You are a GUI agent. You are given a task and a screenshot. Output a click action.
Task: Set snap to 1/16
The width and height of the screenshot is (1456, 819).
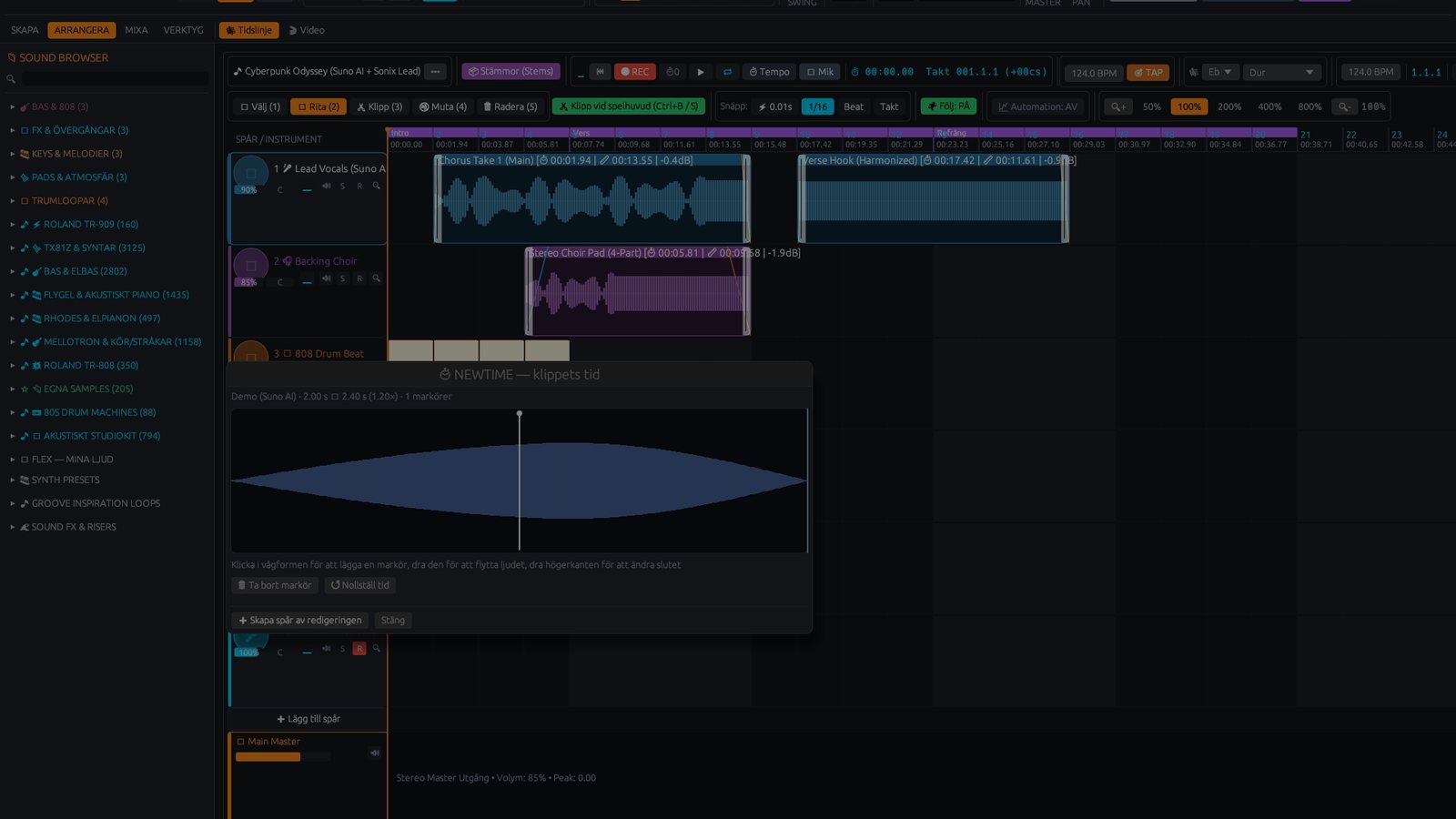tap(818, 106)
